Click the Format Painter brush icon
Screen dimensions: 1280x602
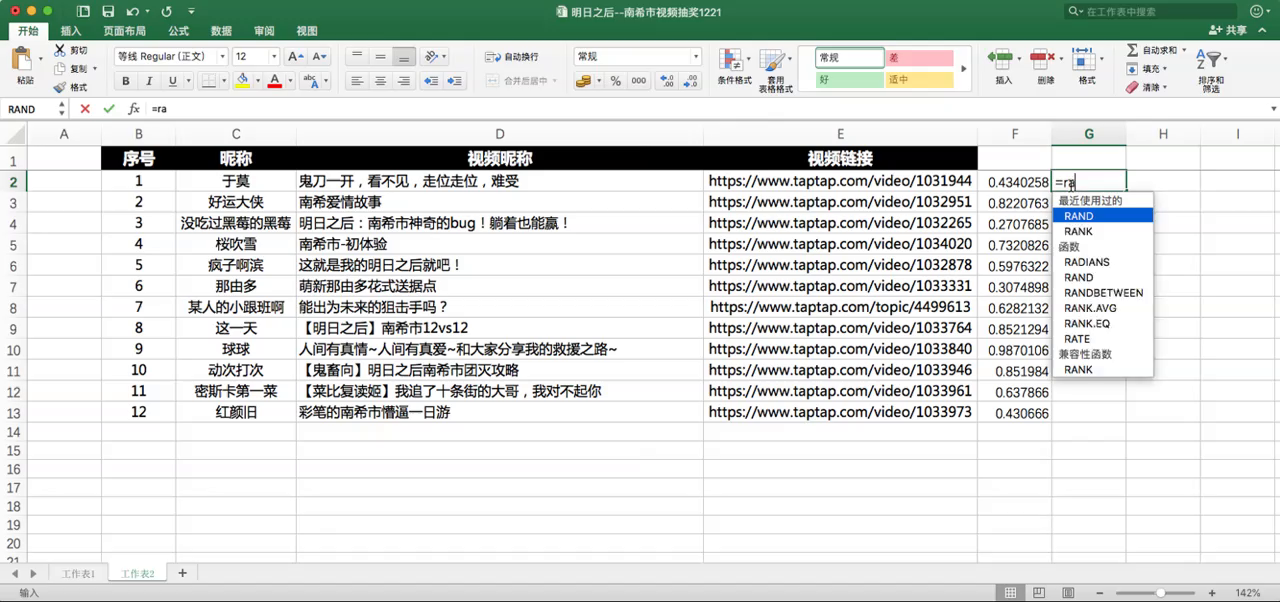60,88
